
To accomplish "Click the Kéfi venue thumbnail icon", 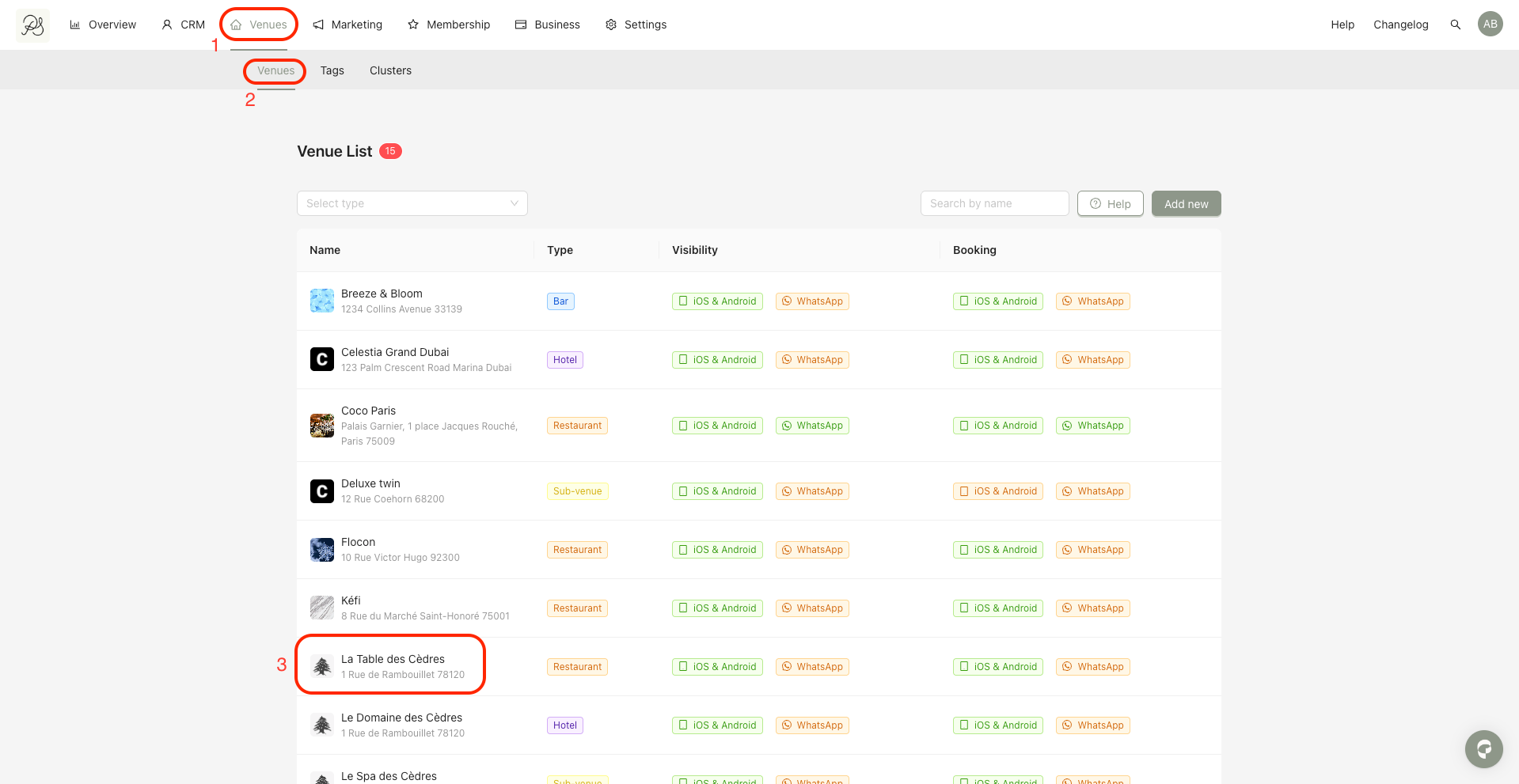I will click(321, 608).
